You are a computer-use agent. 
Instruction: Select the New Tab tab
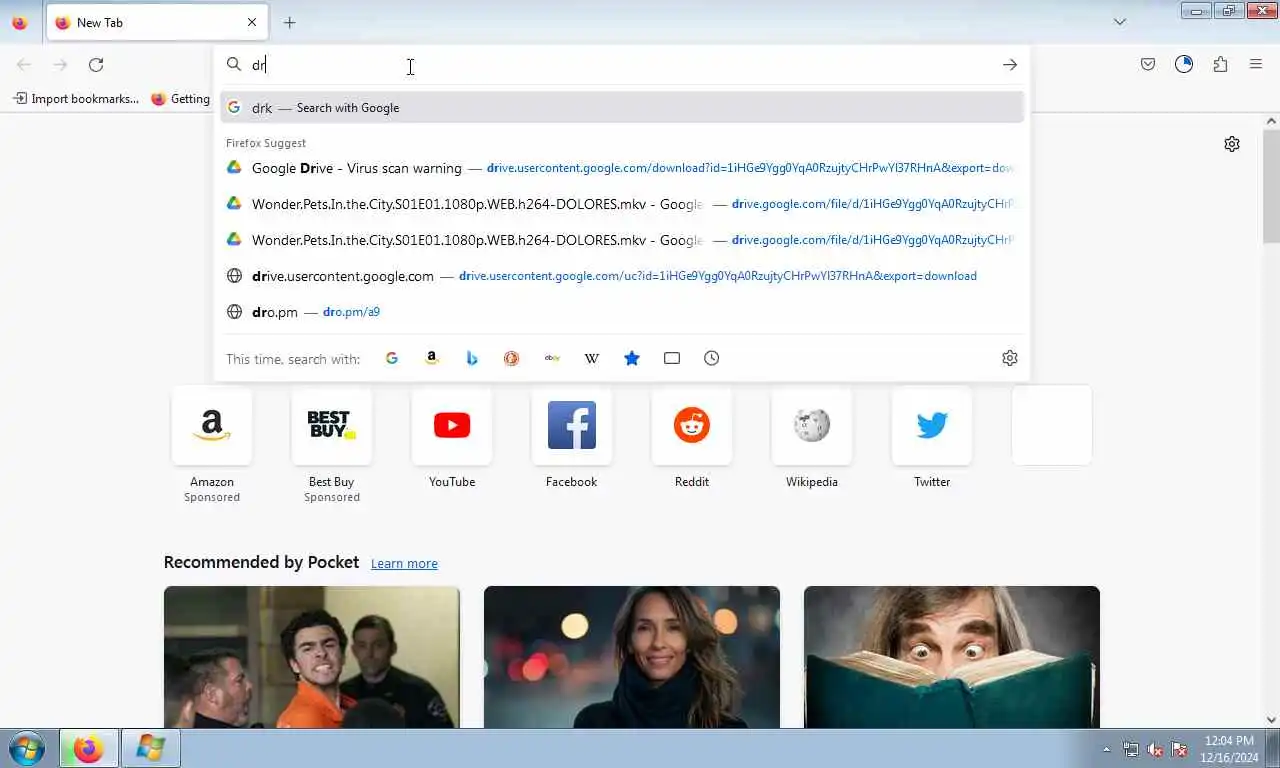[x=156, y=22]
